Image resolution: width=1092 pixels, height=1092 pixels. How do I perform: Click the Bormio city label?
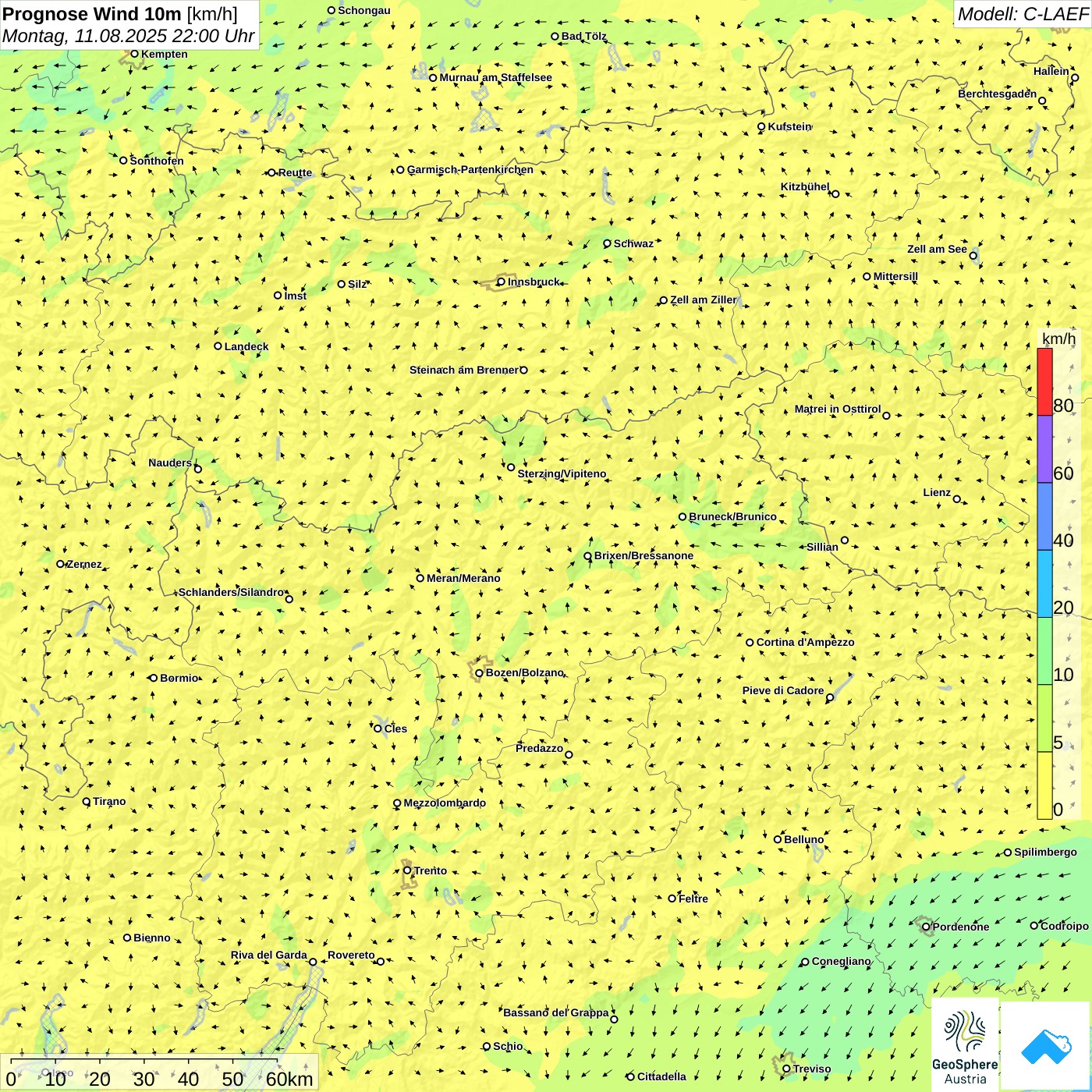[x=179, y=678]
